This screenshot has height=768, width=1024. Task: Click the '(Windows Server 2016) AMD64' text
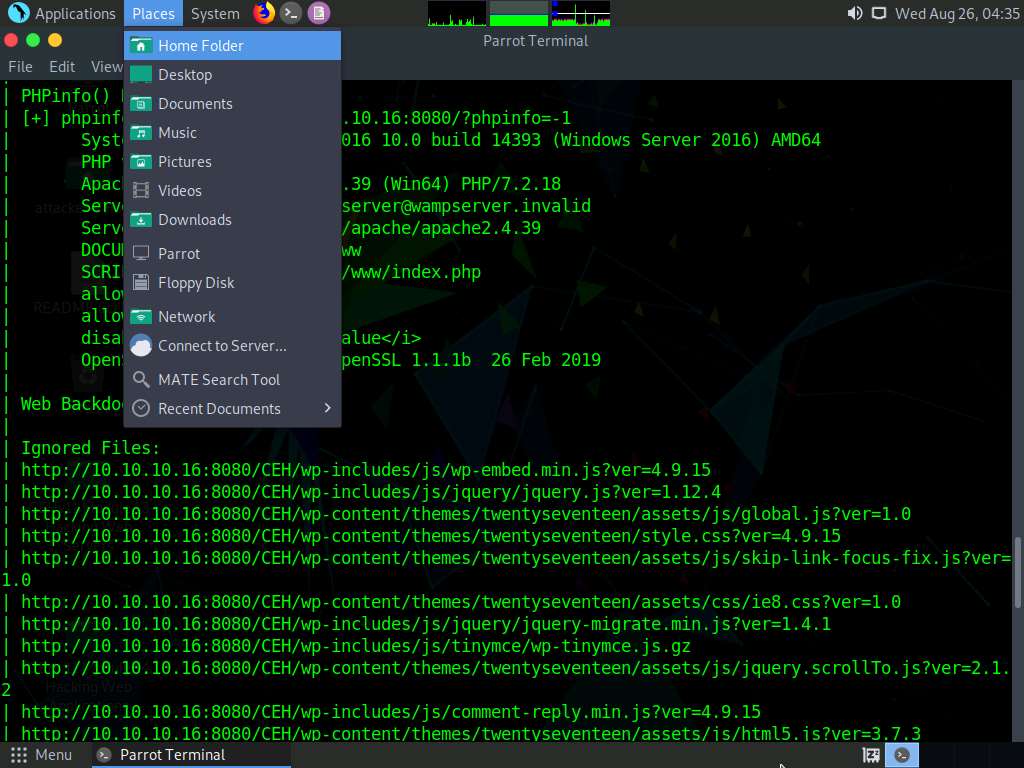686,140
